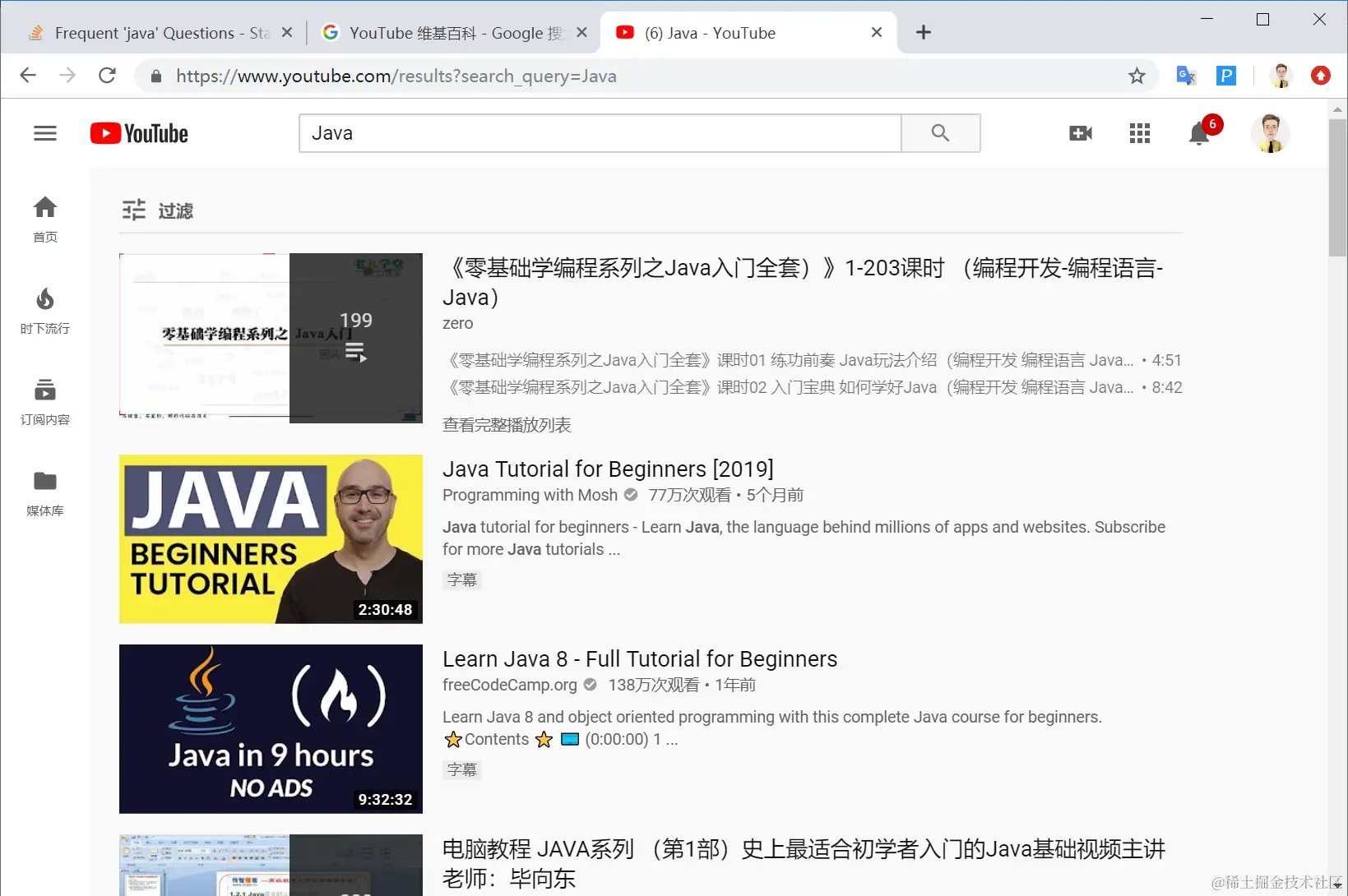Click the 9:32:32 duration badge
This screenshot has width=1348, height=896.
[385, 799]
